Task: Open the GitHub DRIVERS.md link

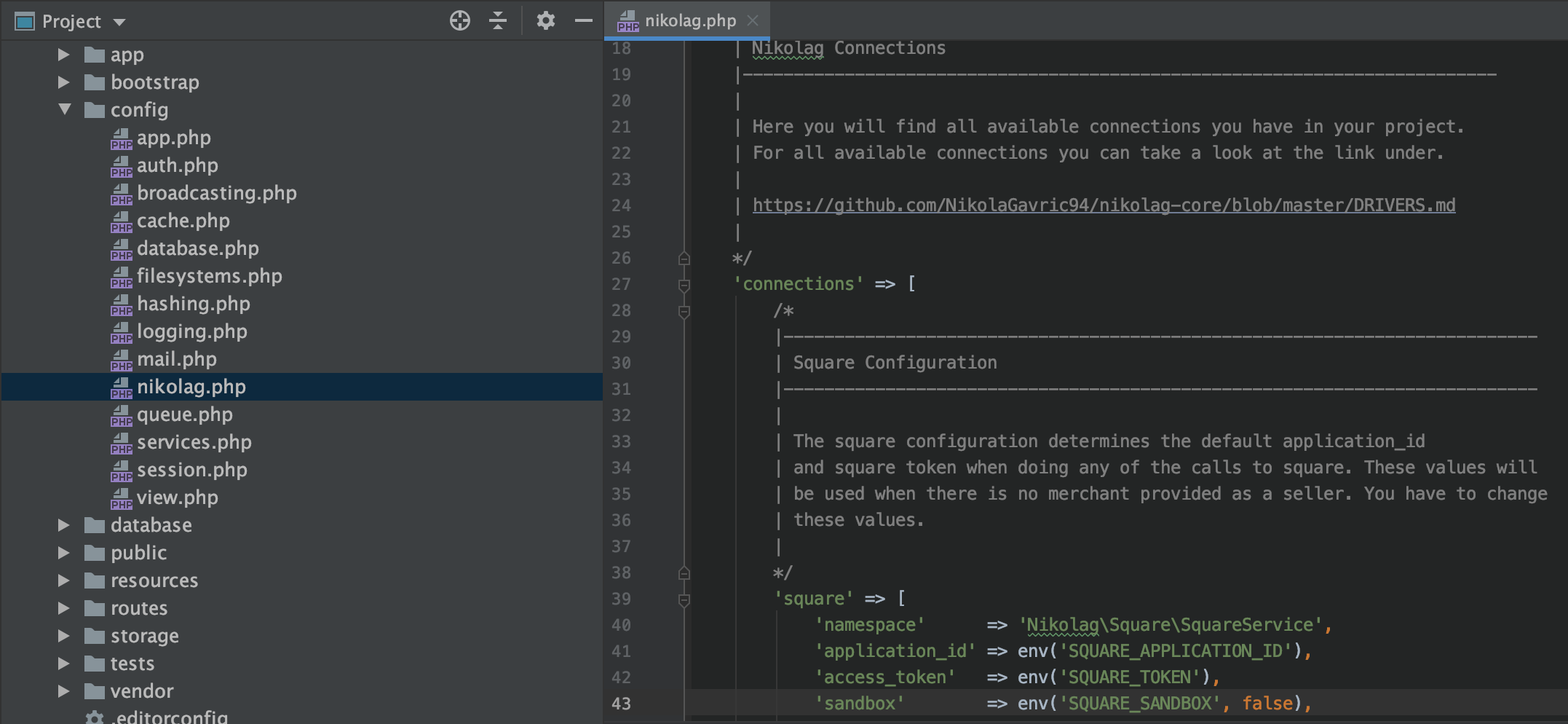Action: 1104,205
